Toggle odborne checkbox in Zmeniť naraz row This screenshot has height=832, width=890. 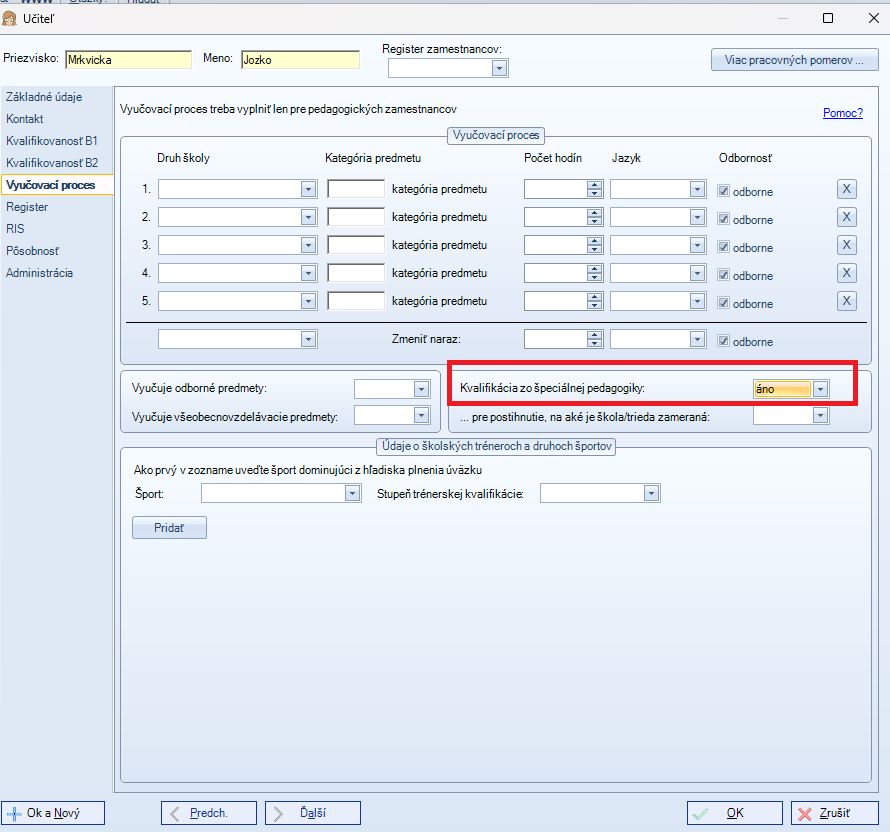coord(724,341)
